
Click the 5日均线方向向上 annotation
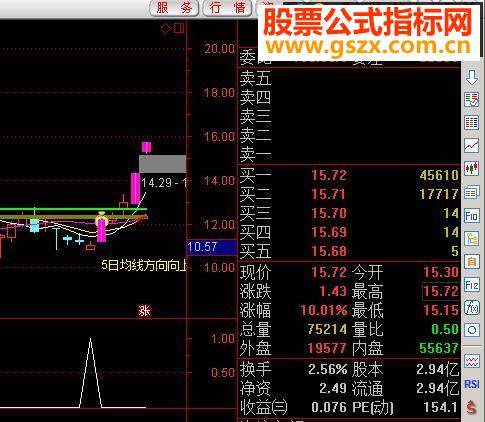144,266
